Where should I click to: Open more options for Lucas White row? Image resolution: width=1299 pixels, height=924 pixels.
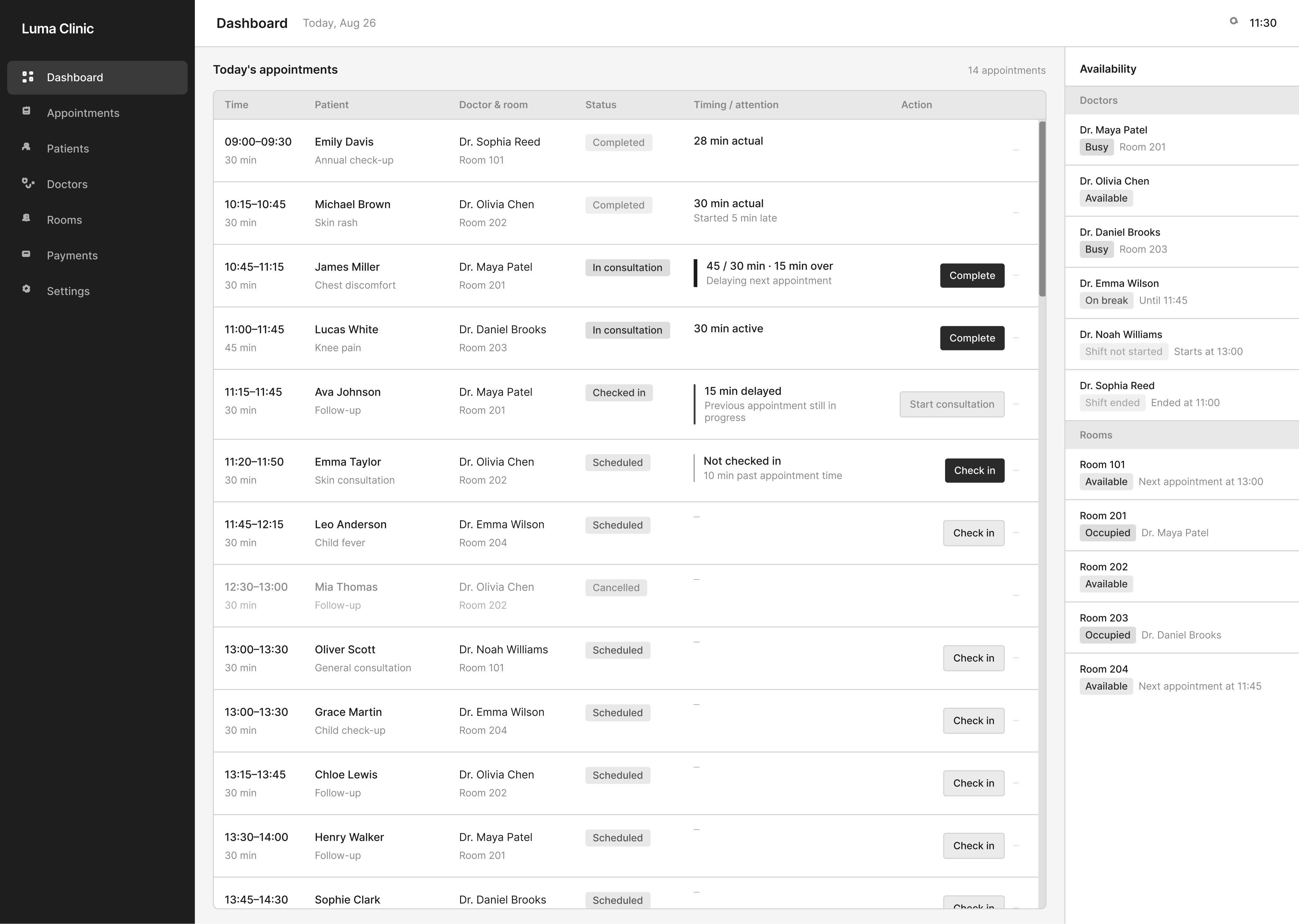click(1016, 338)
